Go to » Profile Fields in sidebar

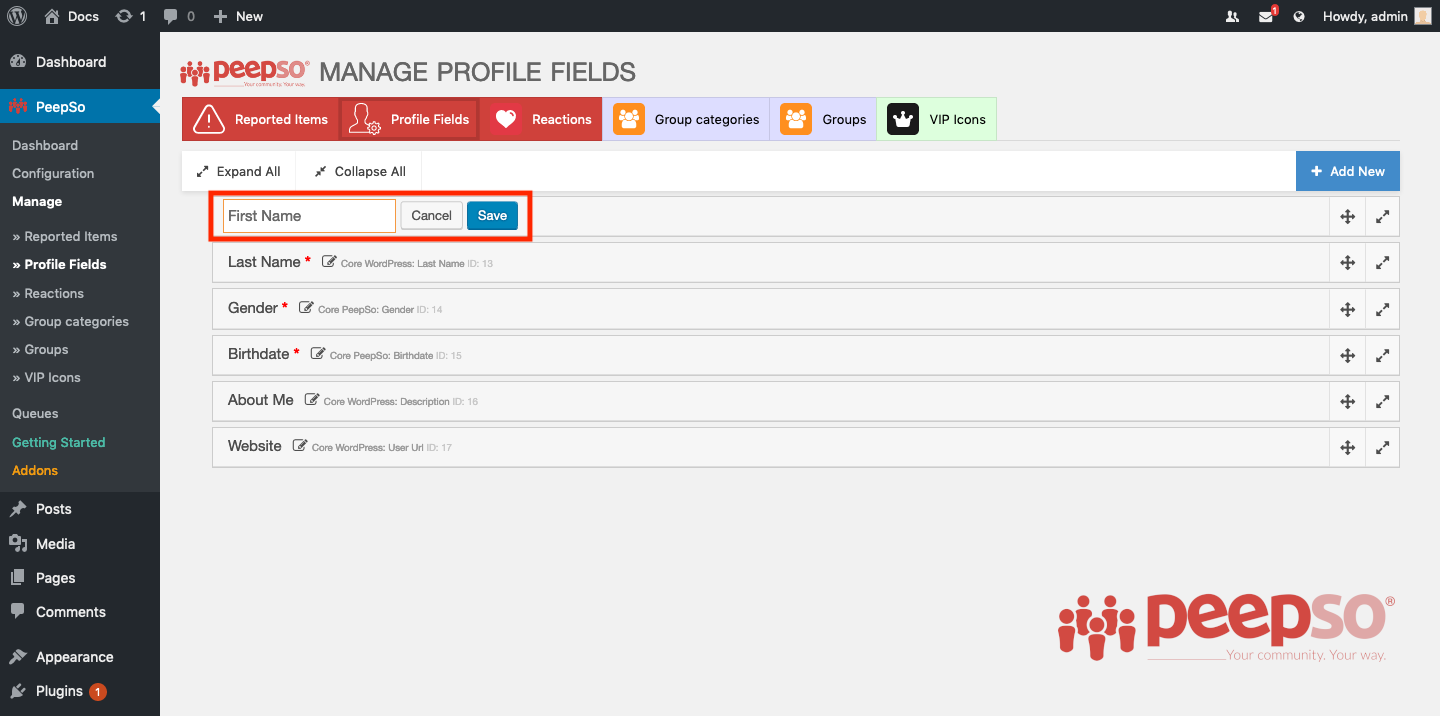59,264
